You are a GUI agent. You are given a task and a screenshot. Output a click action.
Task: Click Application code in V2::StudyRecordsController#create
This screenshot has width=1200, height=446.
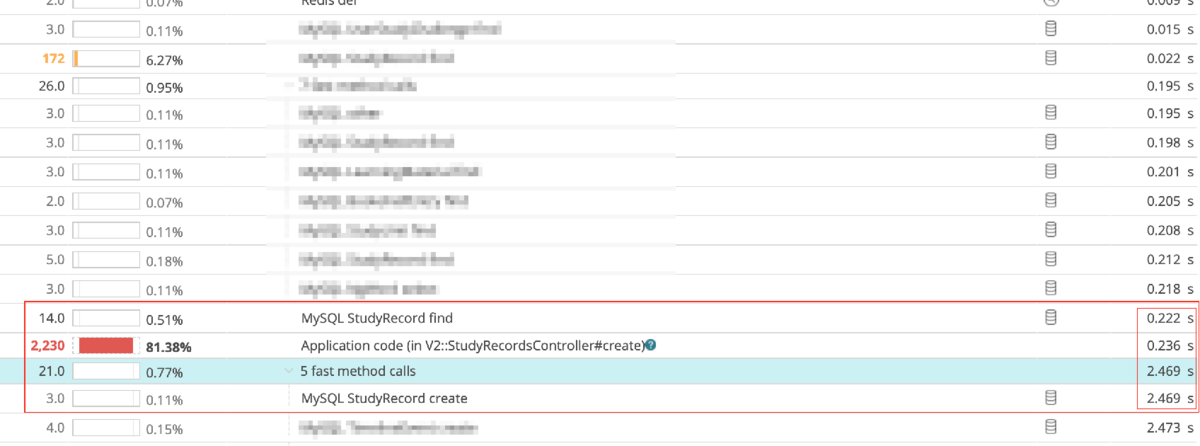point(472,346)
